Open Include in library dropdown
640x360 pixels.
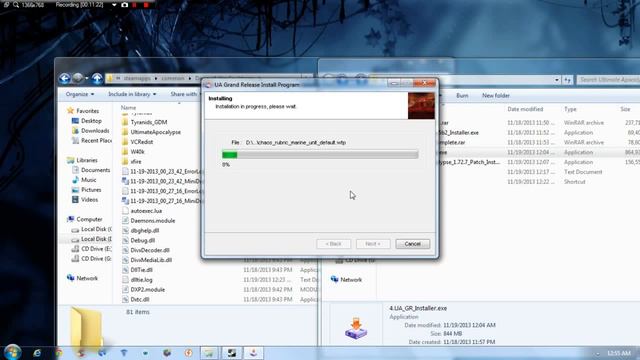[132, 94]
